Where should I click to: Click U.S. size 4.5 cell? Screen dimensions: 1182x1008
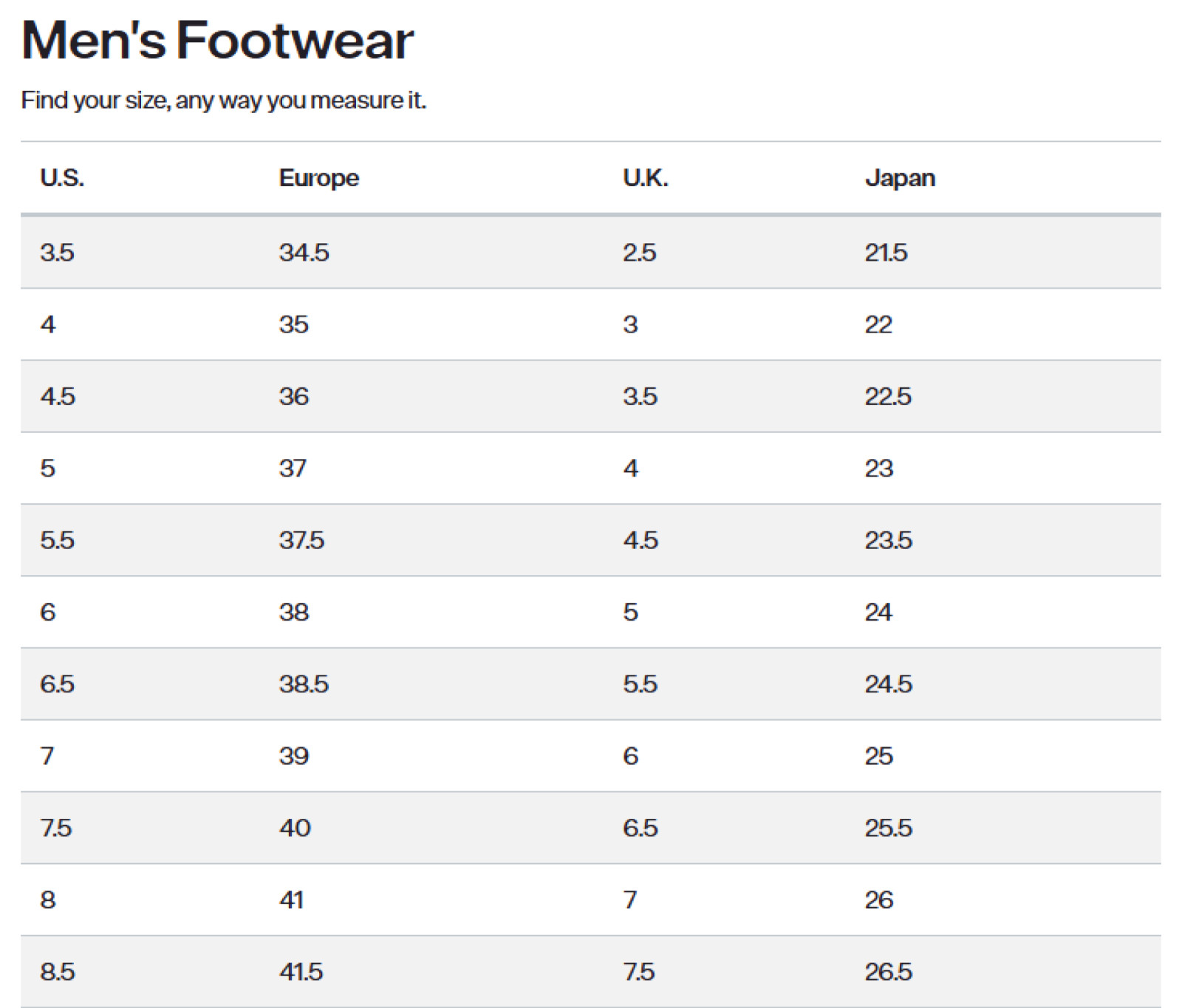(58, 396)
